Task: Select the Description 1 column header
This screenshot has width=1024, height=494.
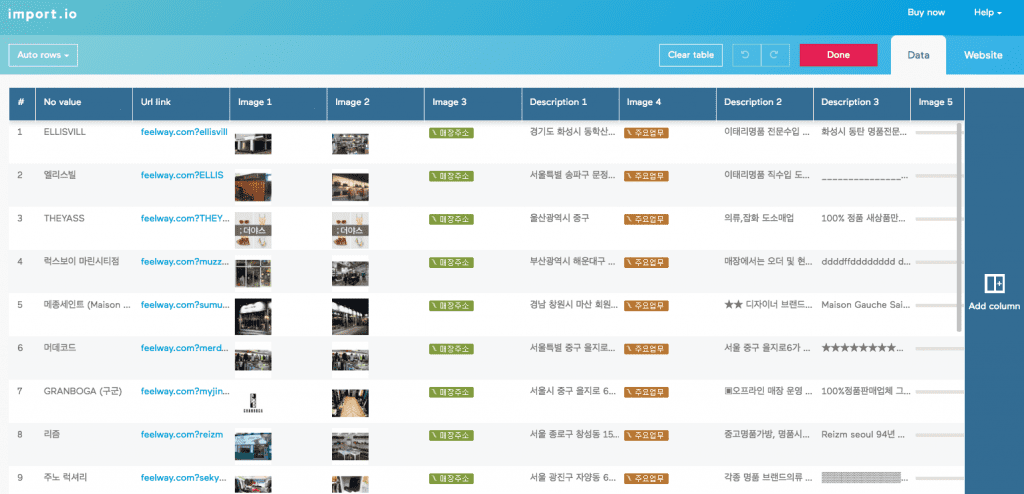Action: pos(570,103)
